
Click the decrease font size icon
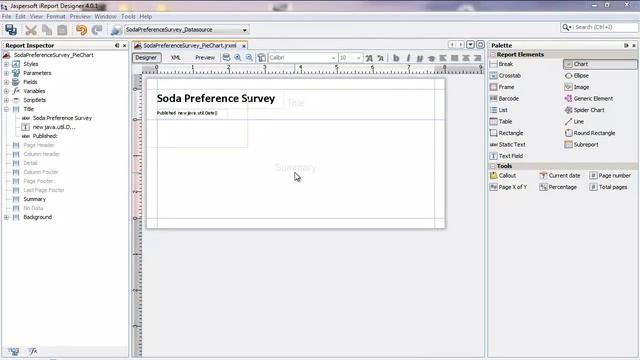point(380,58)
